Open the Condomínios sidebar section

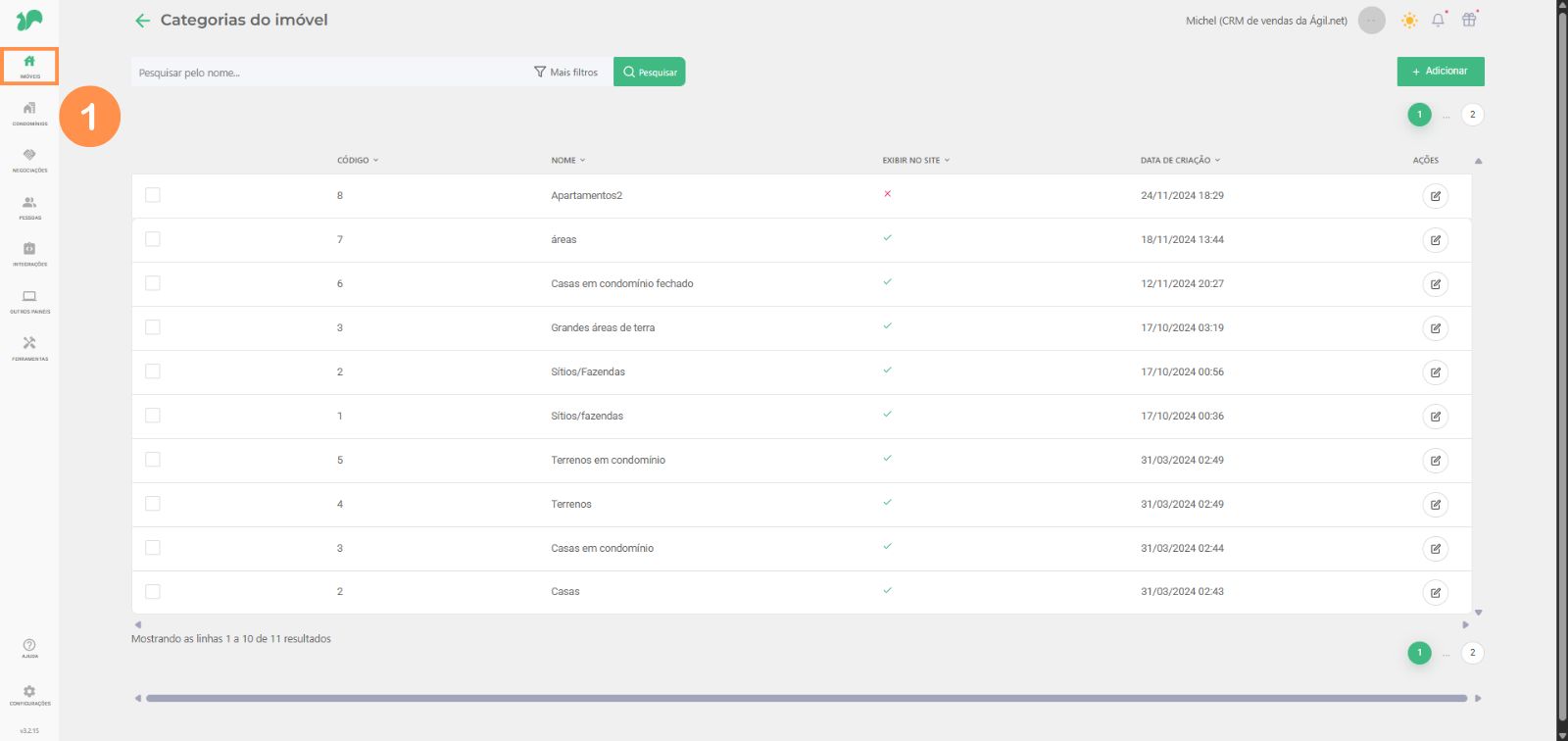(x=29, y=113)
